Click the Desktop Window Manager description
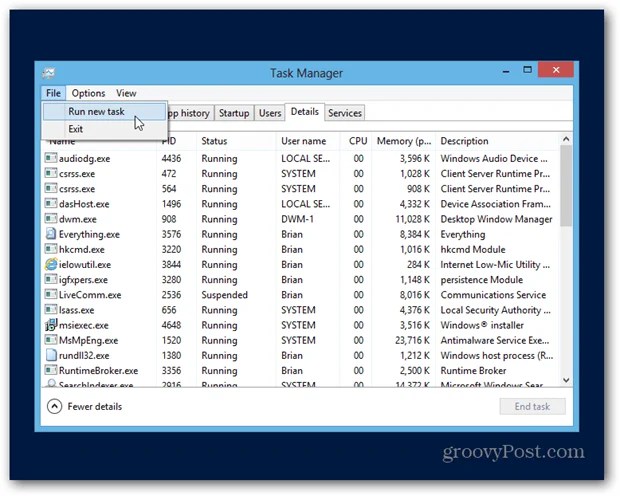620x496 pixels. coord(496,219)
